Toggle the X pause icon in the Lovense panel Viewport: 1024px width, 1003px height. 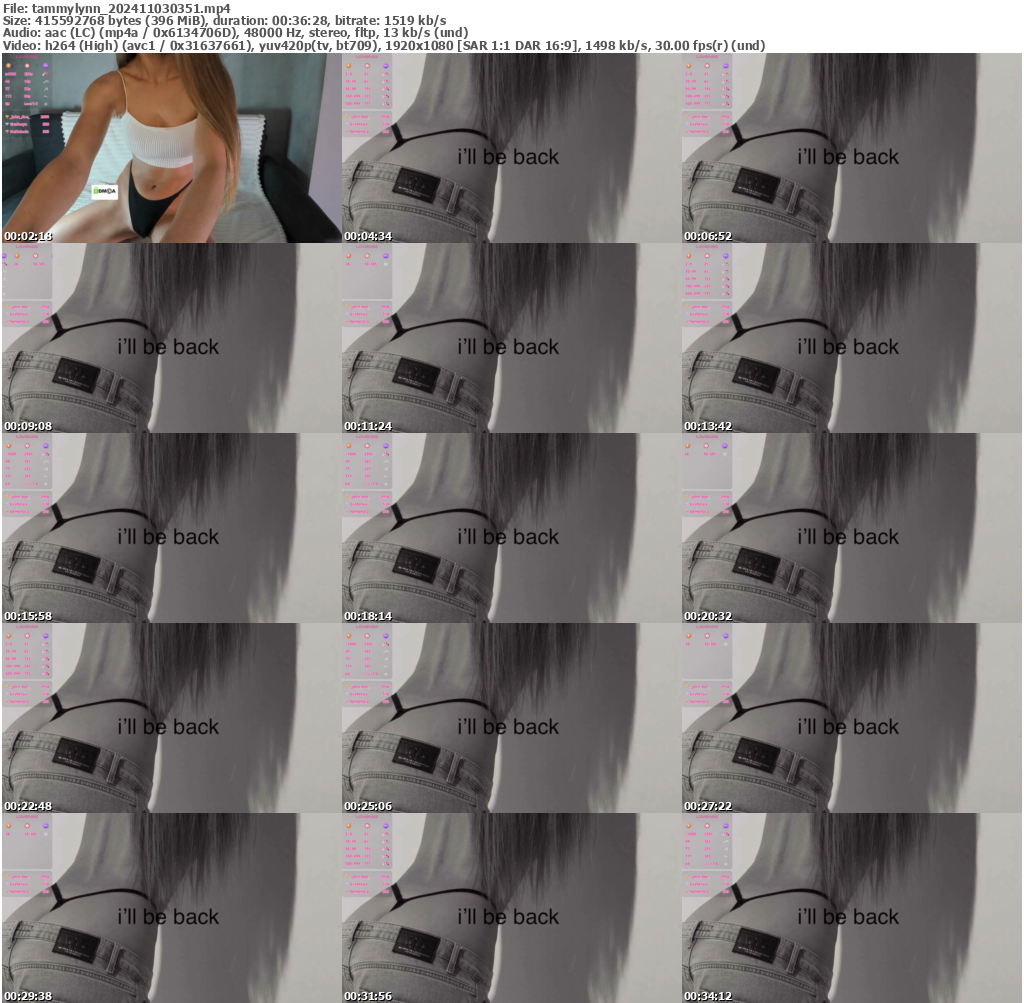click(x=45, y=103)
